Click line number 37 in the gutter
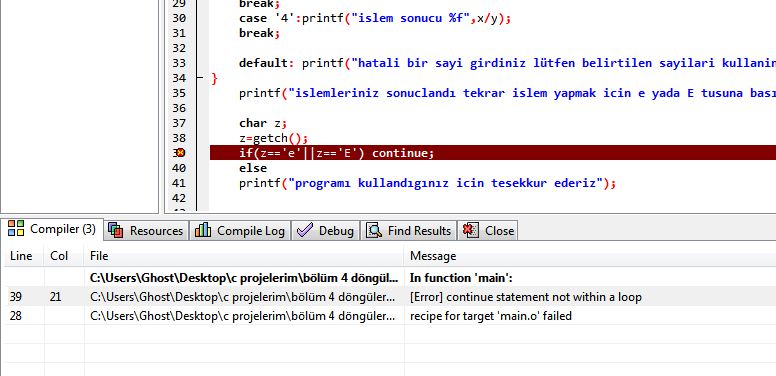Image resolution: width=776 pixels, height=376 pixels. click(x=179, y=123)
